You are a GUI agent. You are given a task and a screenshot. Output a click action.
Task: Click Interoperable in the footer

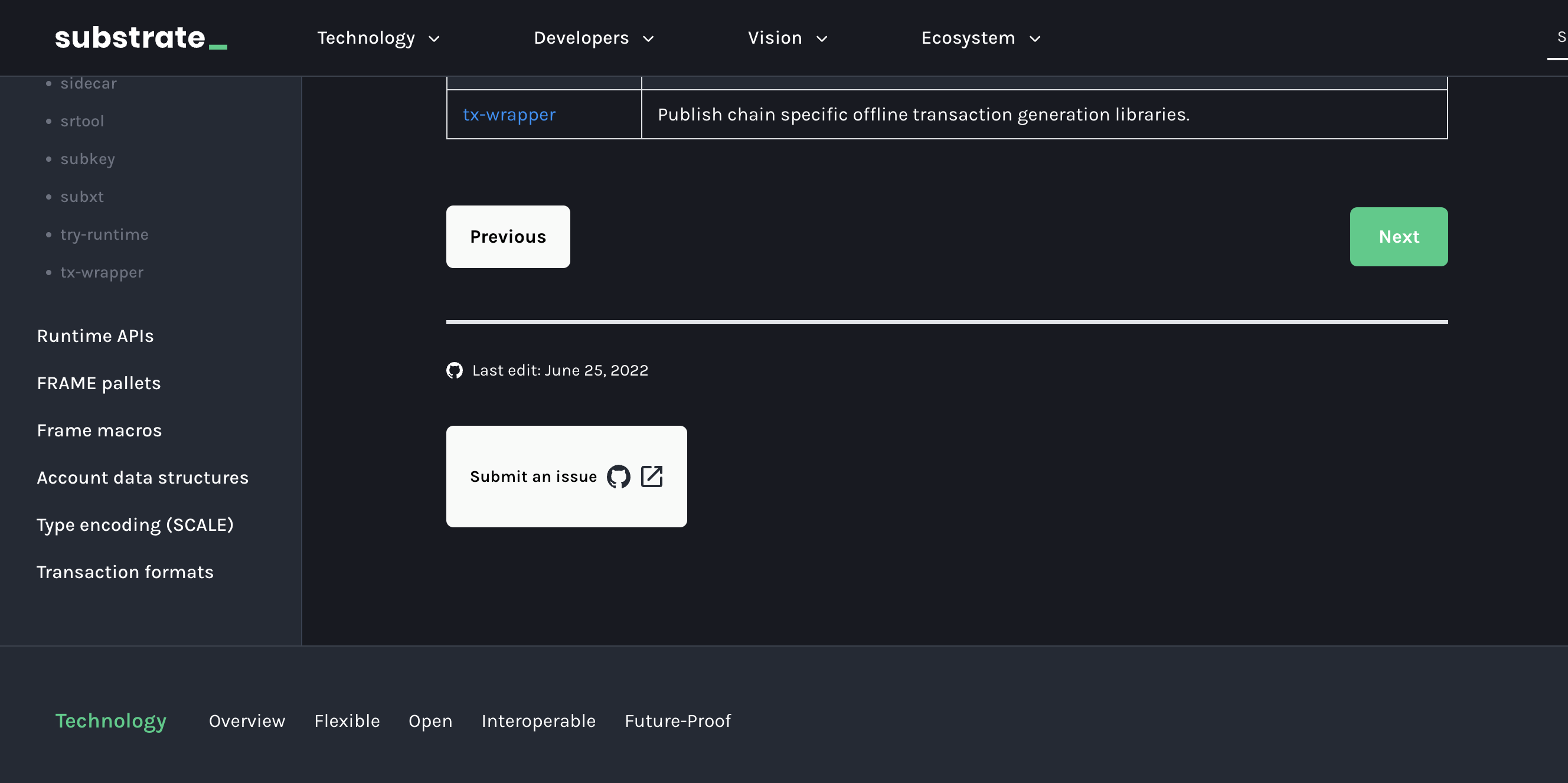click(538, 721)
